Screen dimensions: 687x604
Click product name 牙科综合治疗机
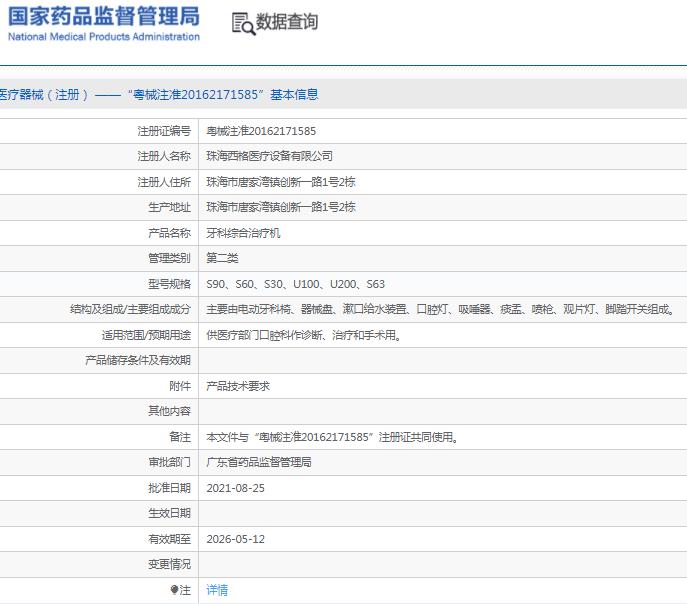[x=243, y=233]
